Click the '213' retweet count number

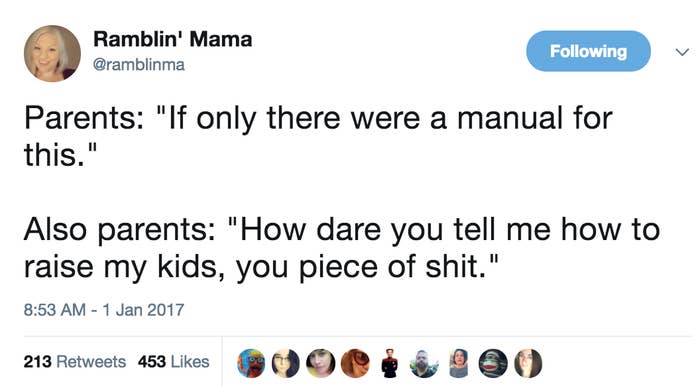38,361
